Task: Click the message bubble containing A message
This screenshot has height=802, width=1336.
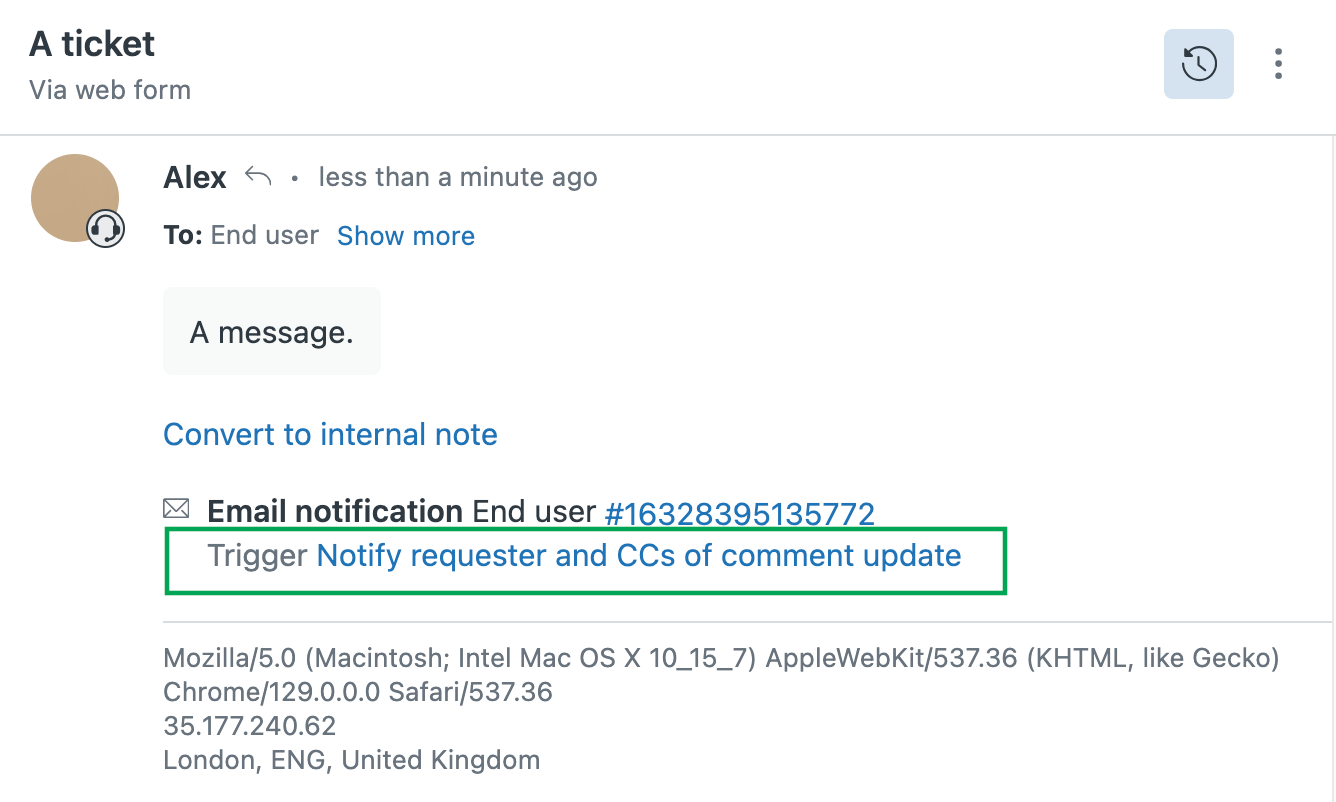Action: click(271, 331)
